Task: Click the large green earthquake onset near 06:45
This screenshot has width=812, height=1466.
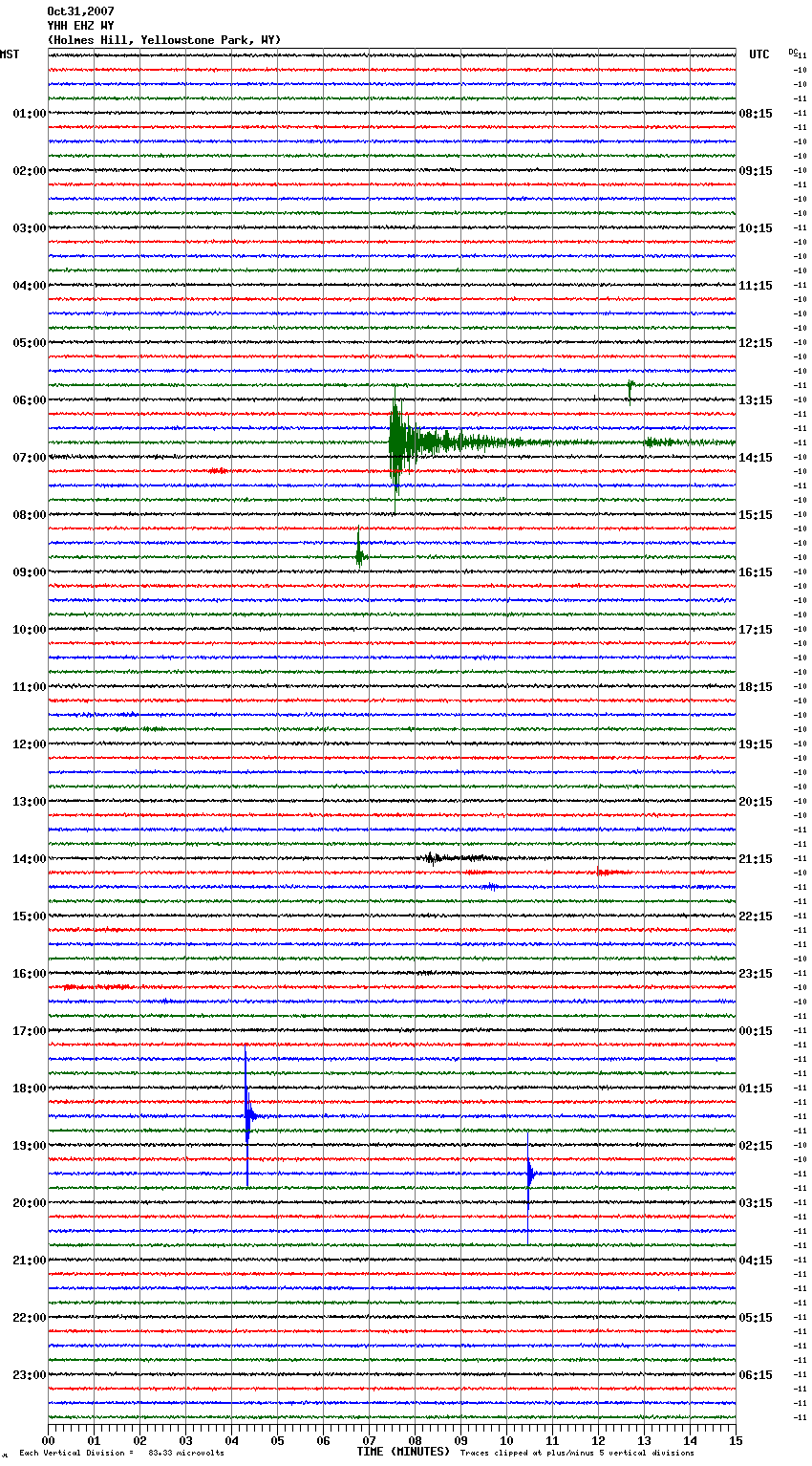Action: pos(397,442)
